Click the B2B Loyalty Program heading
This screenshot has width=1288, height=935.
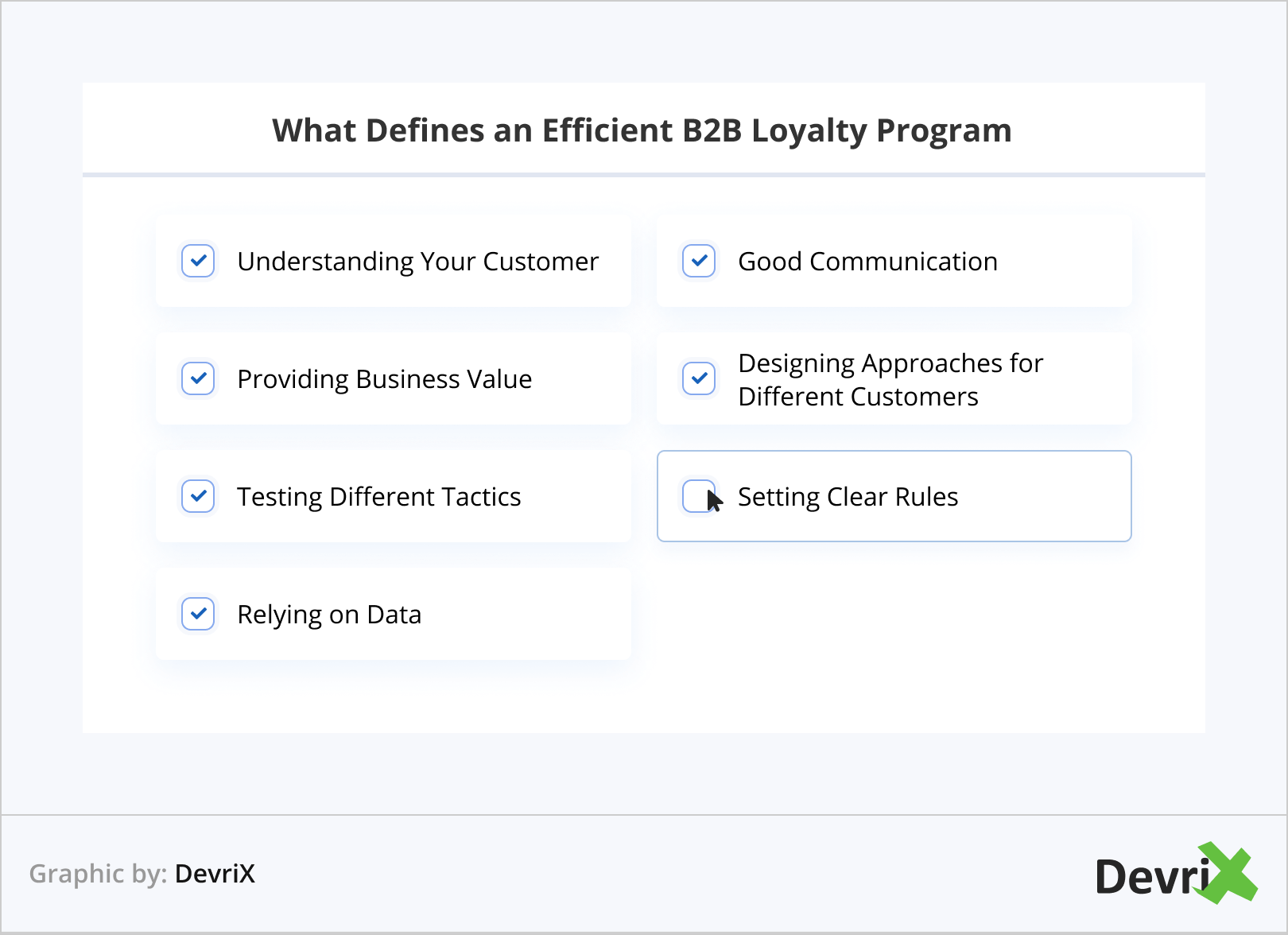642,130
